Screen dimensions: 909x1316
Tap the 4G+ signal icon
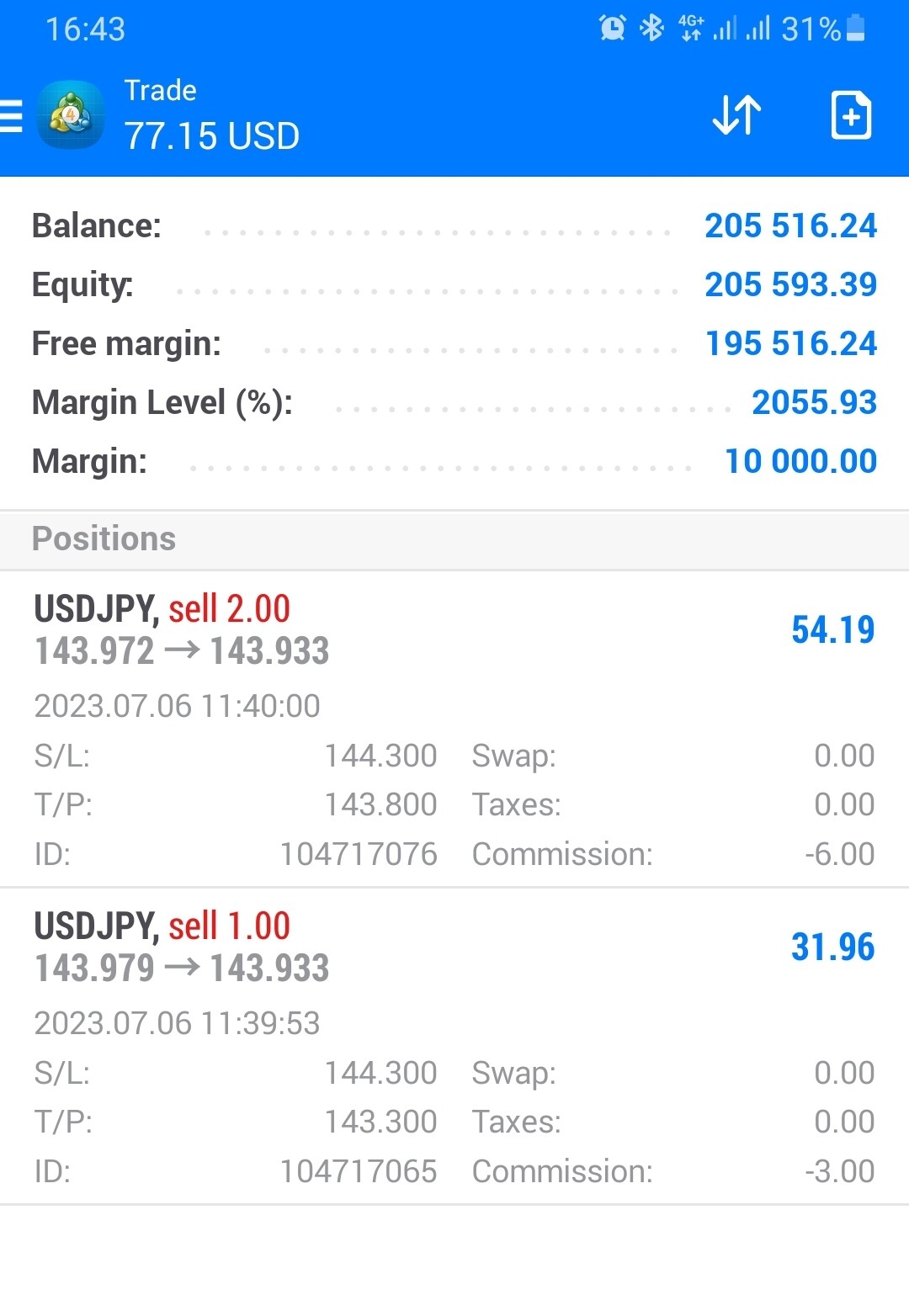click(691, 29)
